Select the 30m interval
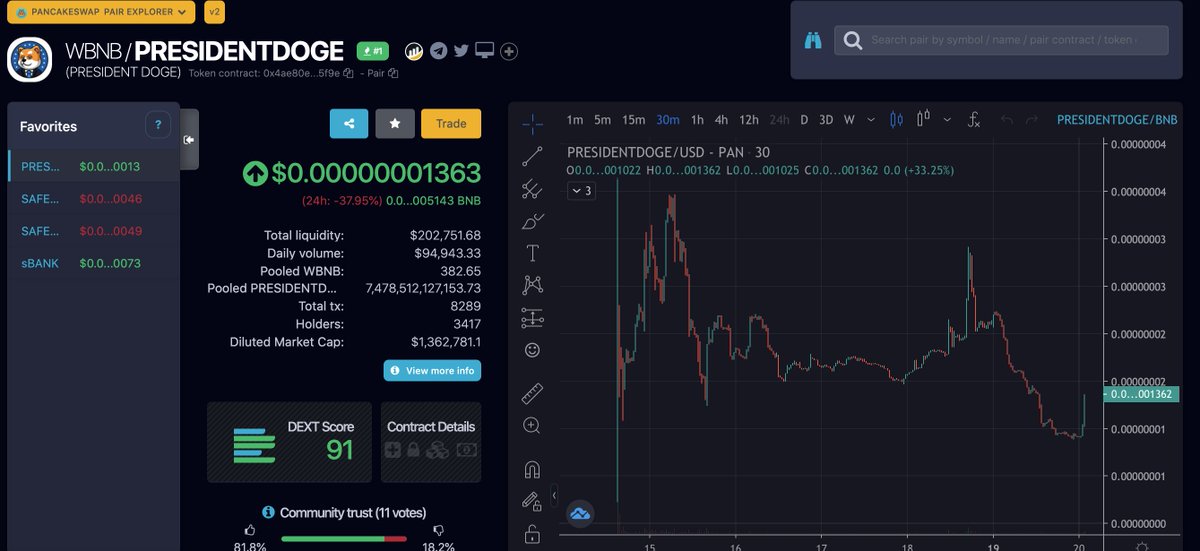 pos(668,120)
